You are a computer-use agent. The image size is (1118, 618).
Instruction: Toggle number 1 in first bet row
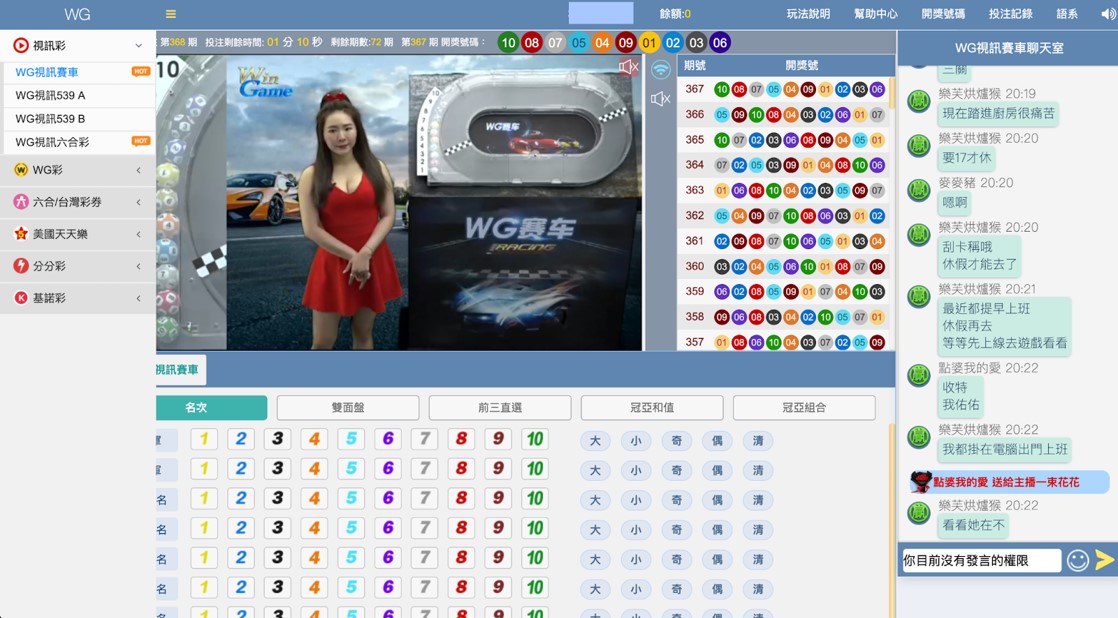point(204,439)
